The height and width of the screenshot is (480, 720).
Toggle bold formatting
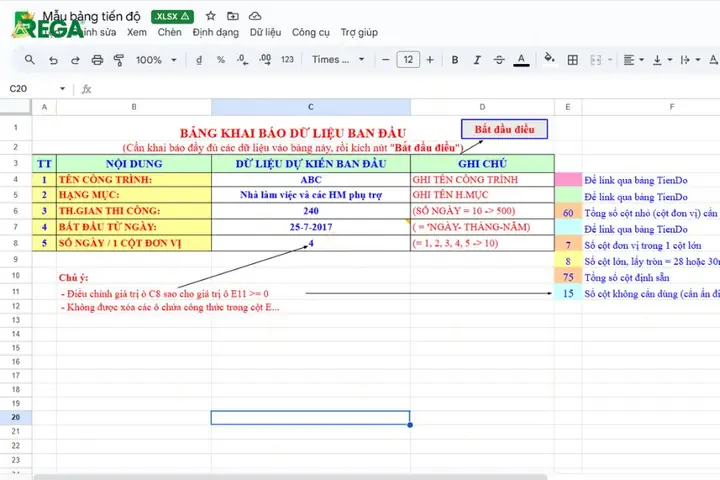pos(455,60)
